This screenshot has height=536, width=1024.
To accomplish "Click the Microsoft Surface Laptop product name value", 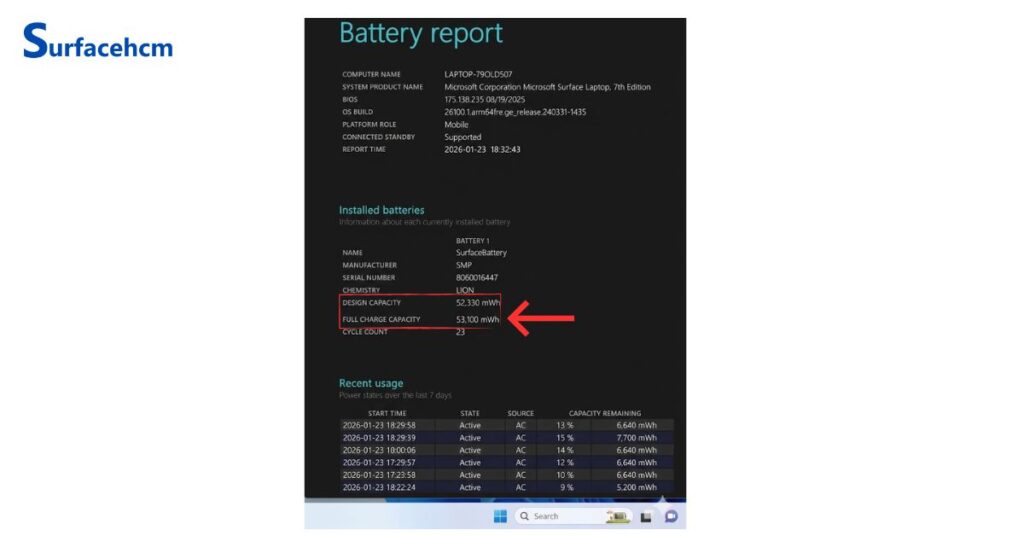I will click(547, 87).
